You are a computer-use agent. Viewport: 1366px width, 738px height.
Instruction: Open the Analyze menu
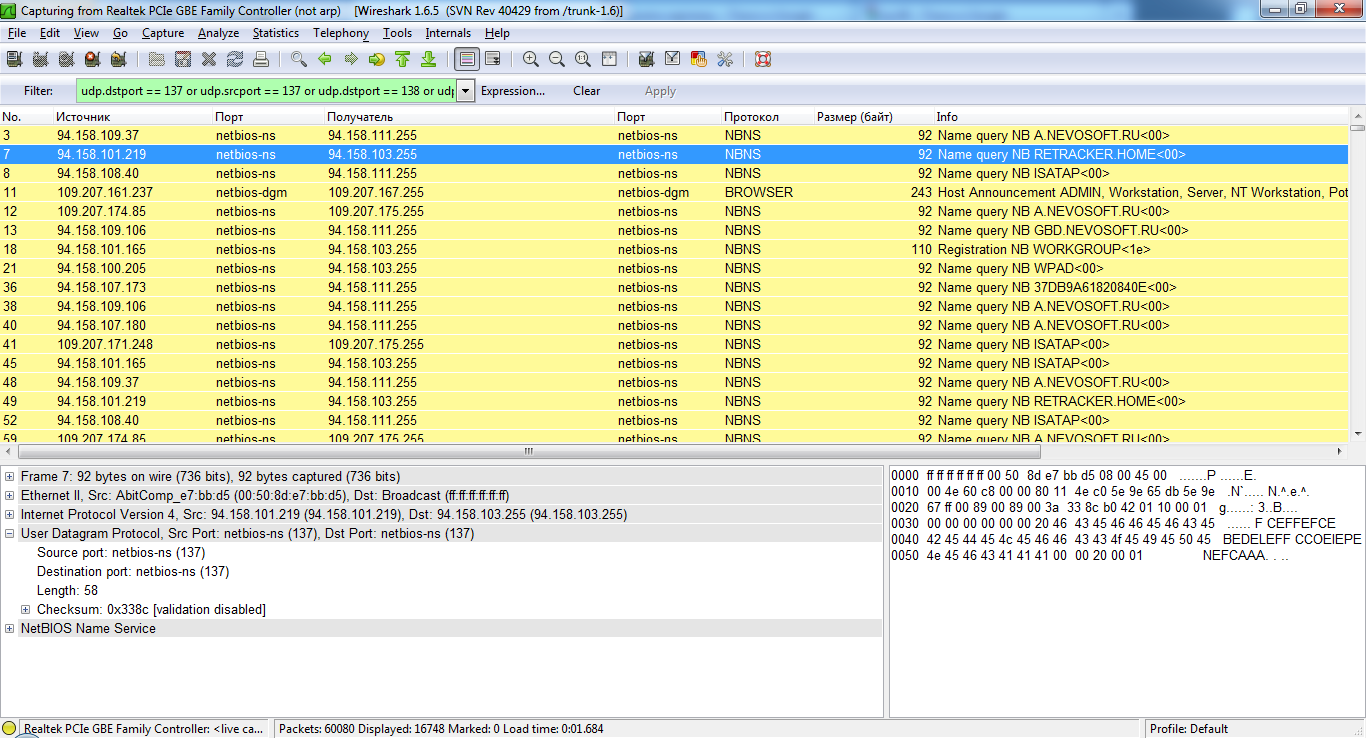click(219, 33)
